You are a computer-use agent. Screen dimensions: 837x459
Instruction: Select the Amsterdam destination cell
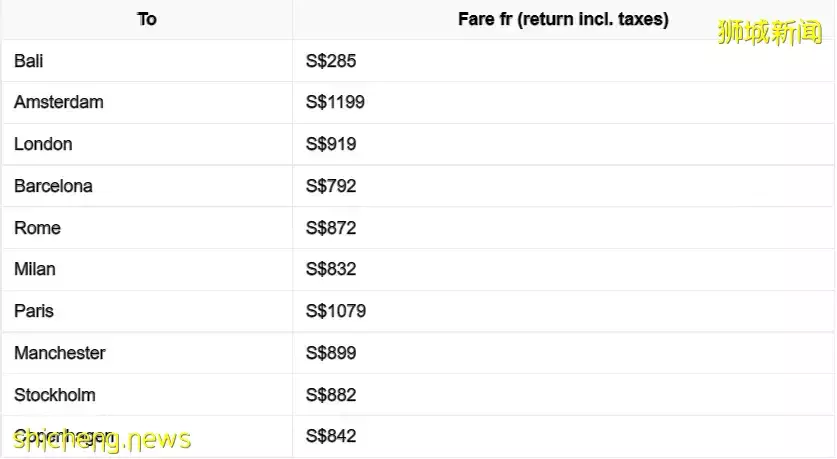(59, 102)
